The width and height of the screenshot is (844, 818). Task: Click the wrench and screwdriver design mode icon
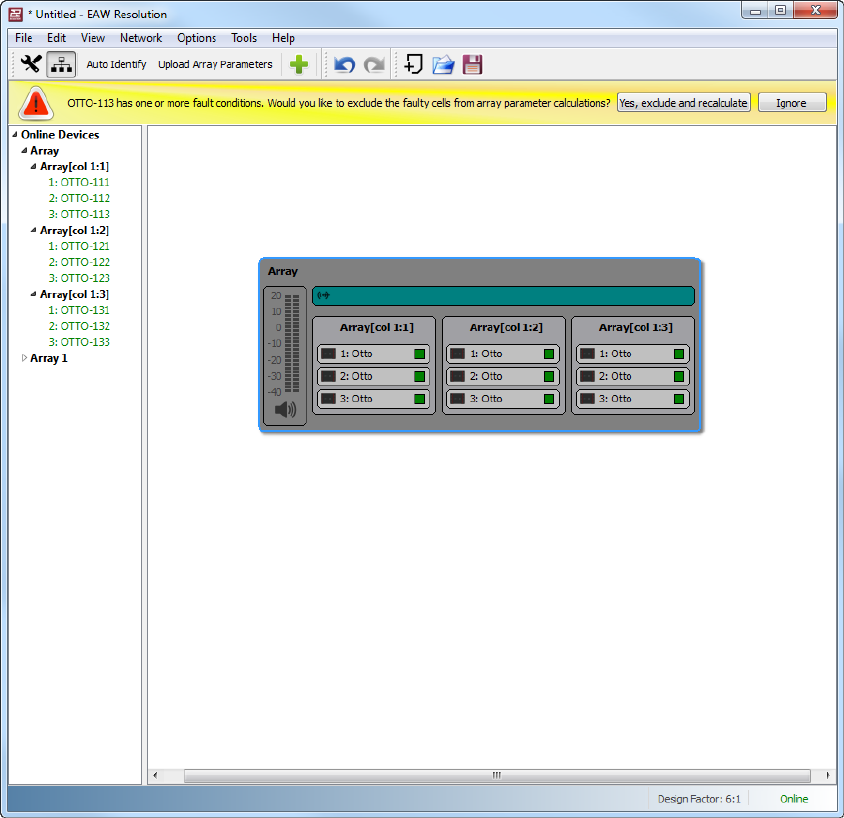coord(31,64)
